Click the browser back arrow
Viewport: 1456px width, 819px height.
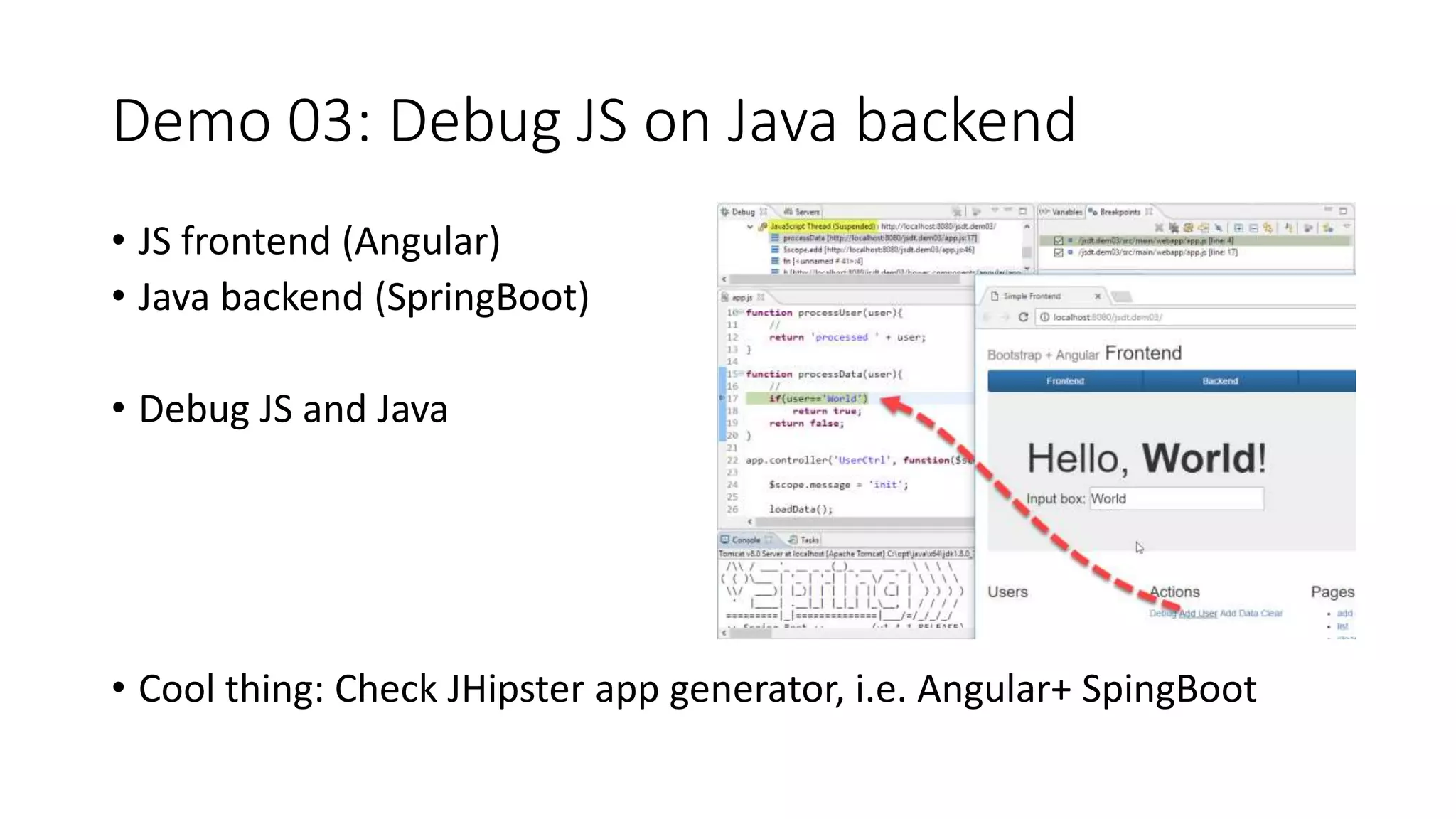click(x=987, y=317)
